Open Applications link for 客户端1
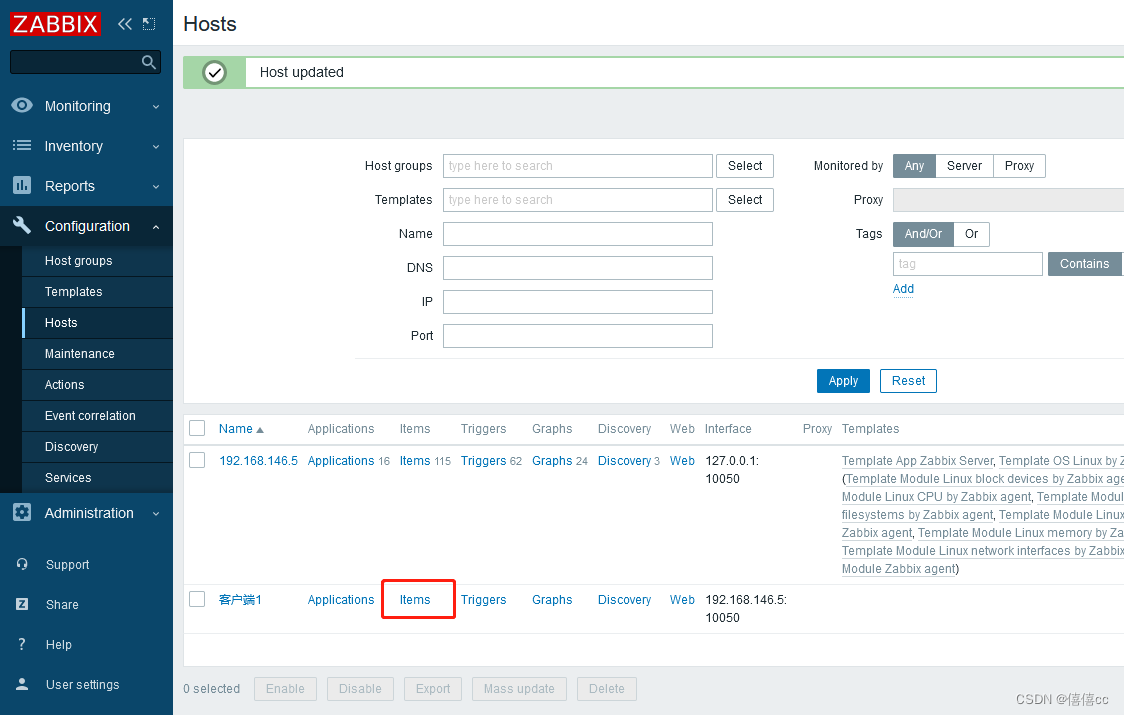The width and height of the screenshot is (1124, 715). coord(340,600)
